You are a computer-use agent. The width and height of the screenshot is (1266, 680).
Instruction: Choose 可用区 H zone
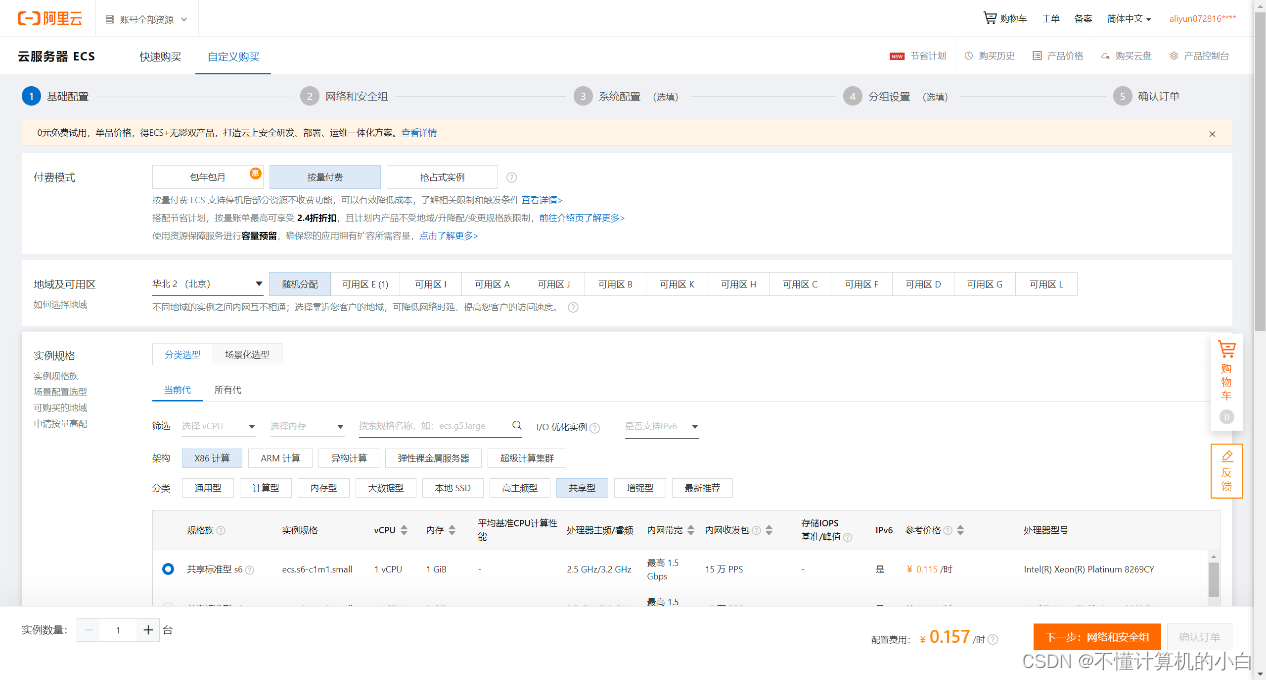[738, 284]
